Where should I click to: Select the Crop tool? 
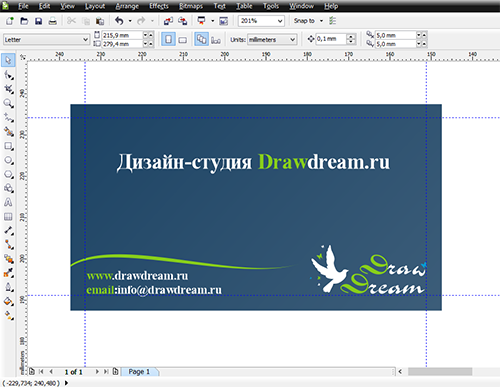pyautogui.click(x=8, y=89)
